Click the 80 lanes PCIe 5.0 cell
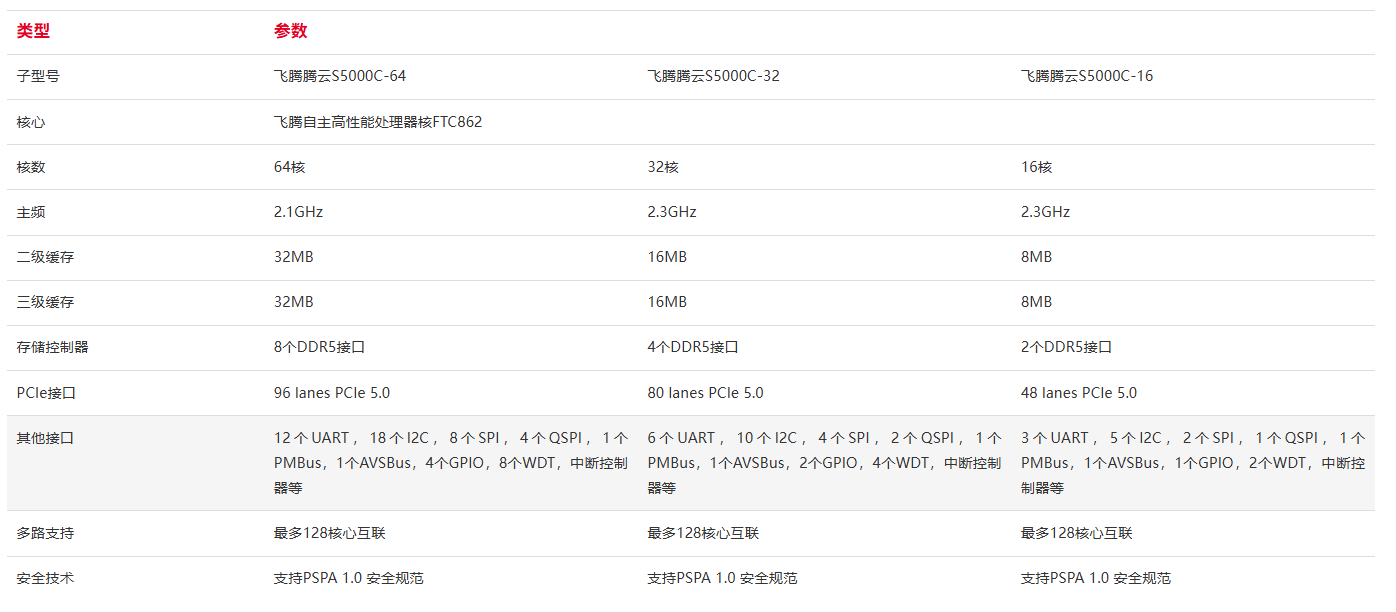The width and height of the screenshot is (1396, 612). 705,393
